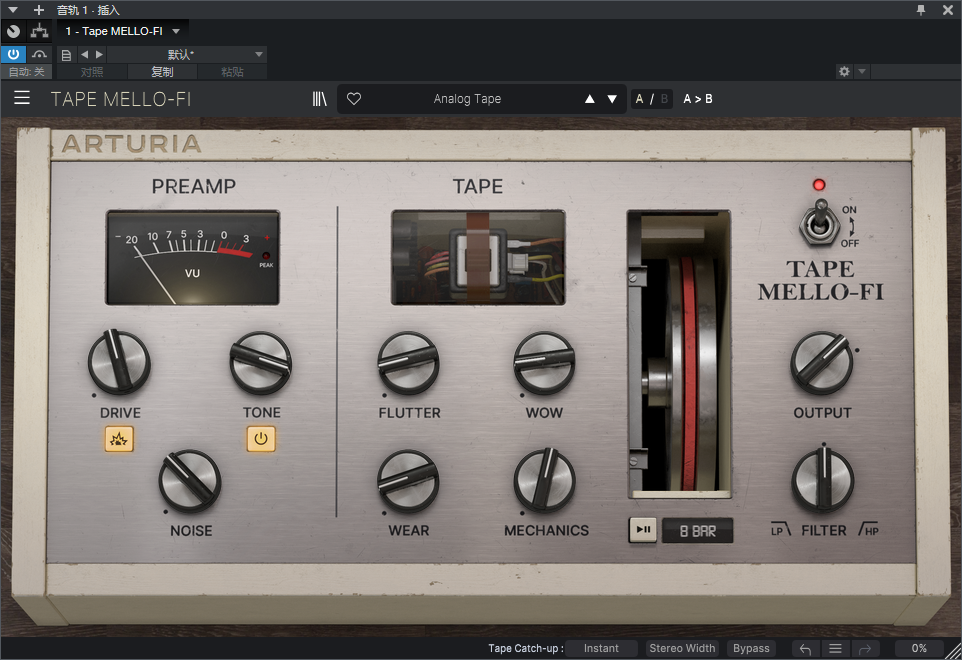Close the plugin window
The height and width of the screenshot is (660, 962).
point(948,10)
